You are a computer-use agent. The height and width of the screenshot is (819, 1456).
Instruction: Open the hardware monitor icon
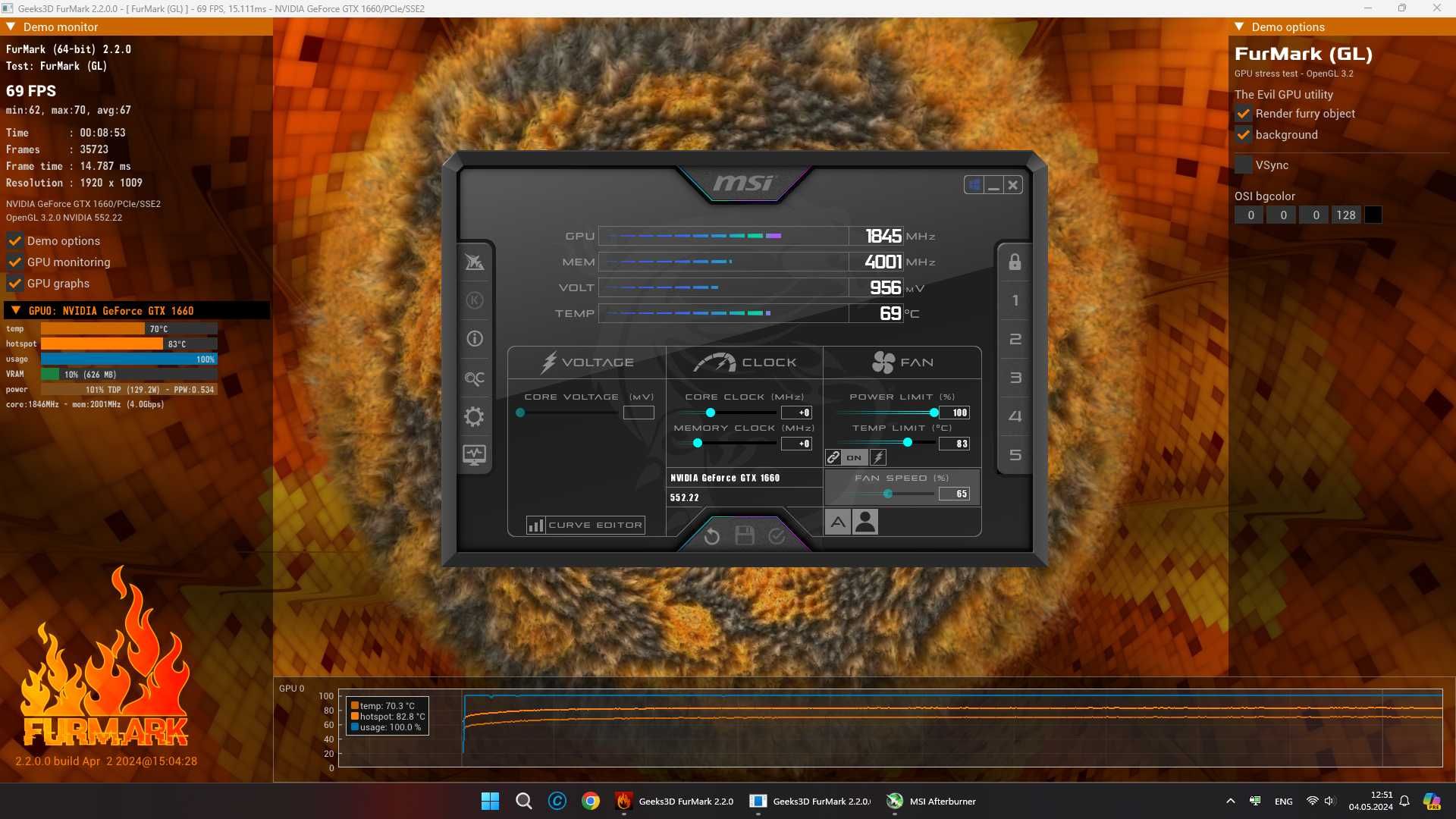[475, 455]
